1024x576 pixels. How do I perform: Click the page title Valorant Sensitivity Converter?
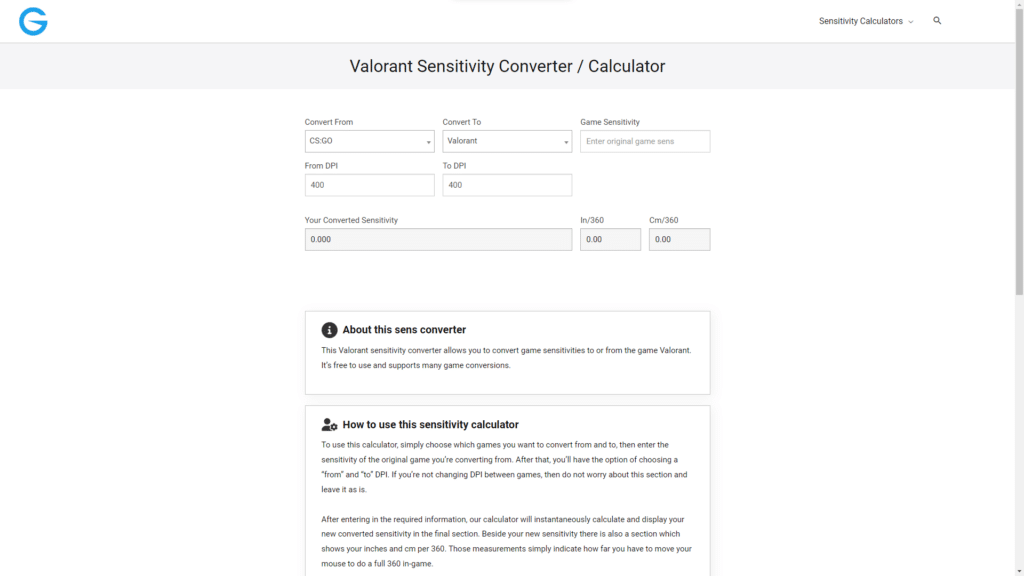coord(507,65)
